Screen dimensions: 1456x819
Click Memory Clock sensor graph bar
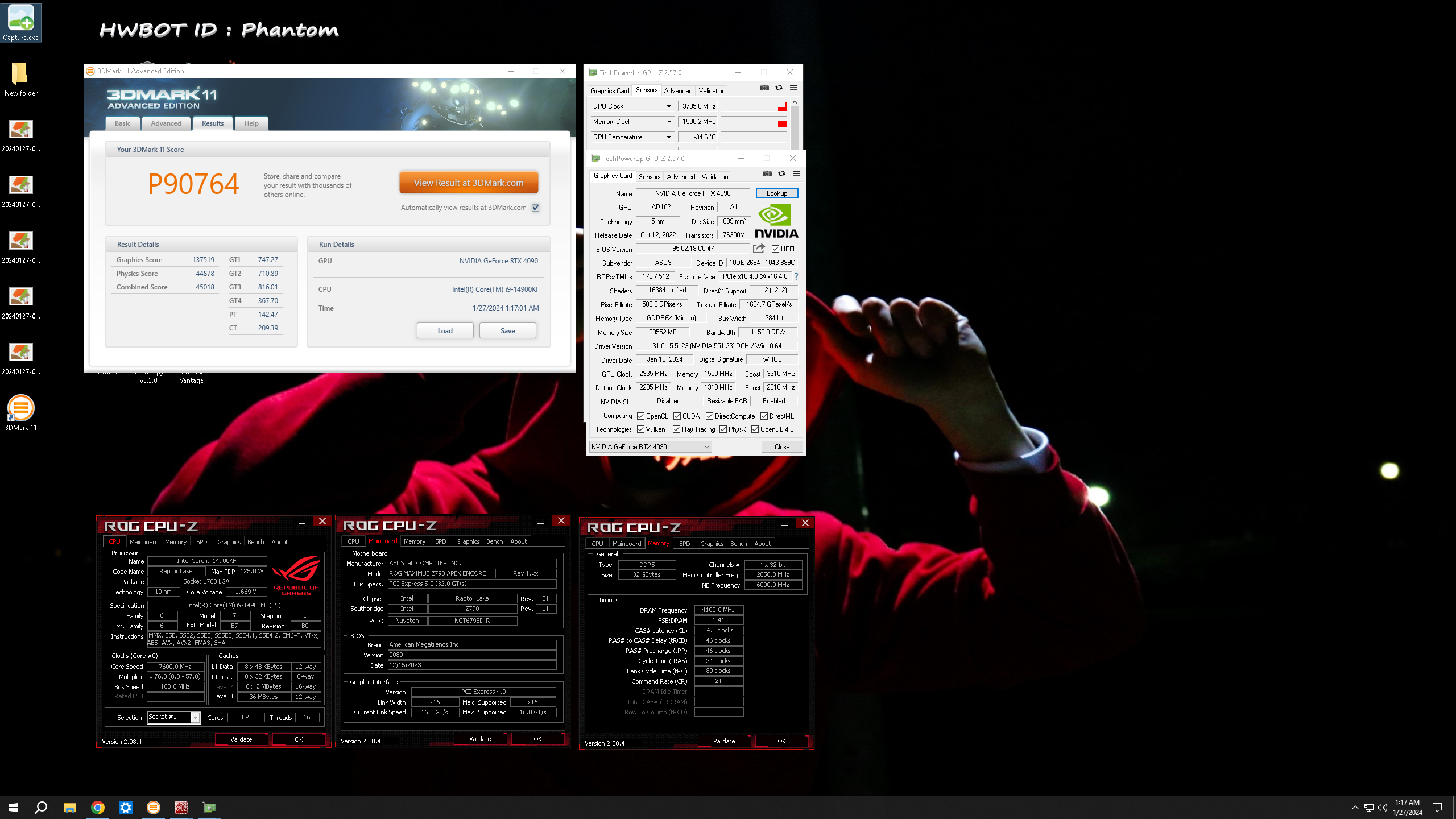point(754,122)
